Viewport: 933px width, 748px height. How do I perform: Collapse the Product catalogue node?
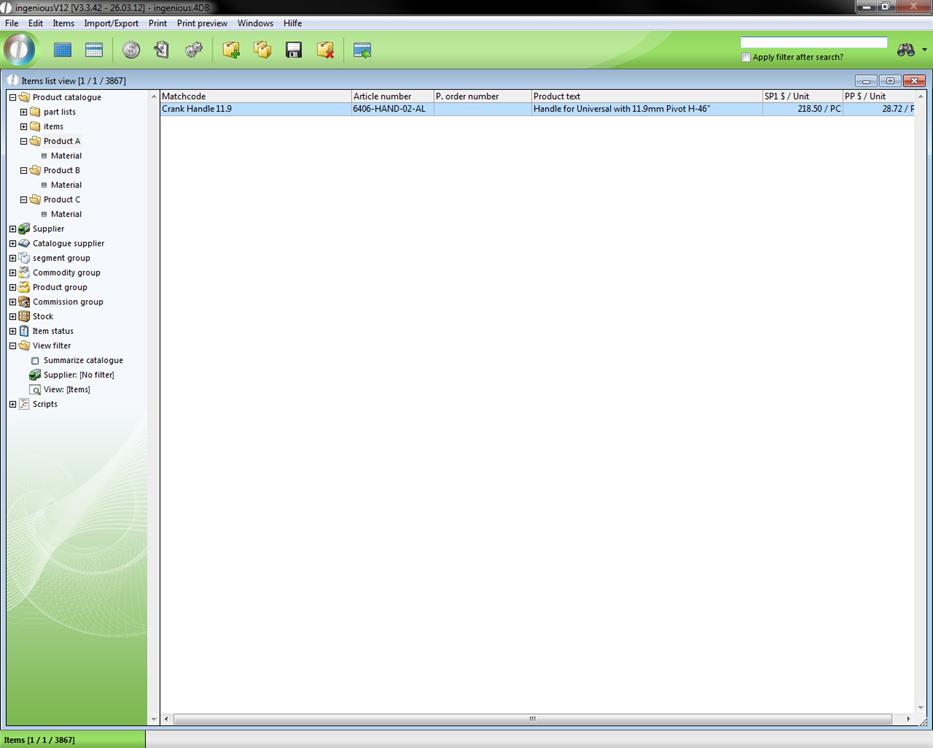tap(13, 98)
